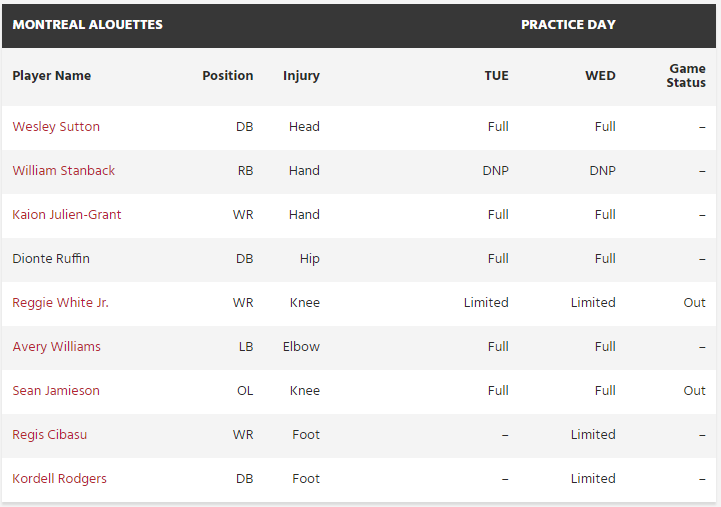The width and height of the screenshot is (721, 507).
Task: Click Dionte Ruffin name cell
Action: (x=51, y=259)
